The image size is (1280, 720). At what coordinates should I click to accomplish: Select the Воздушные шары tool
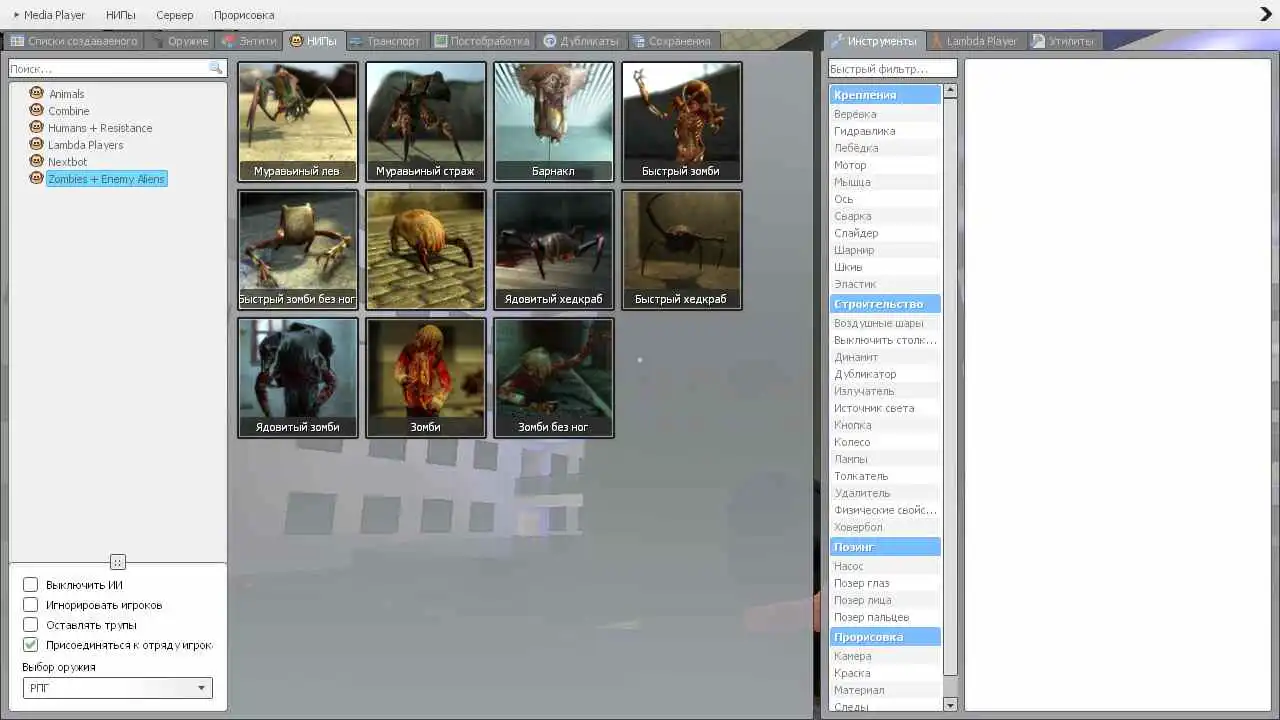pyautogui.click(x=885, y=323)
